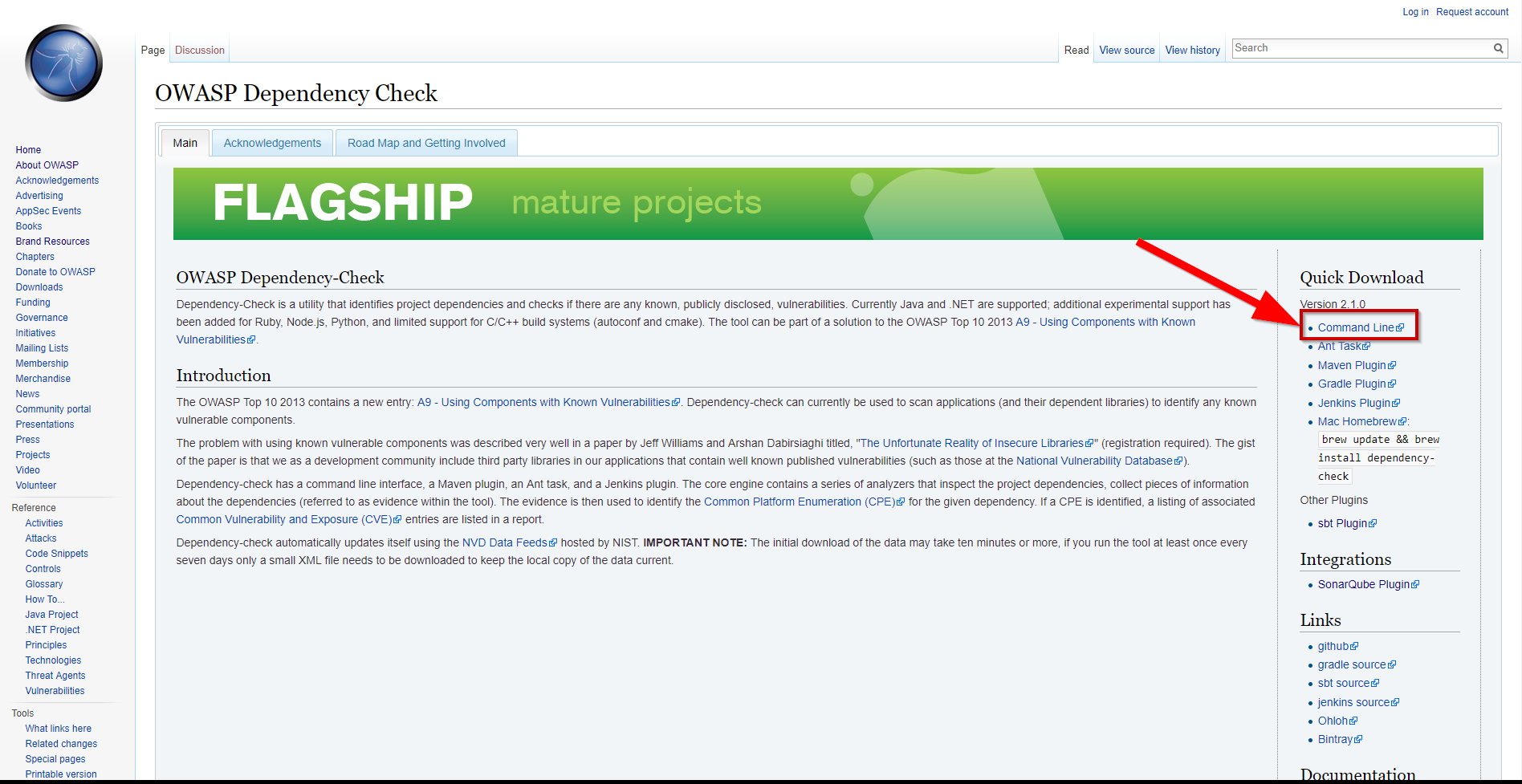Image resolution: width=1522 pixels, height=784 pixels.
Task: Open the Books sidebar link
Action: pos(29,226)
